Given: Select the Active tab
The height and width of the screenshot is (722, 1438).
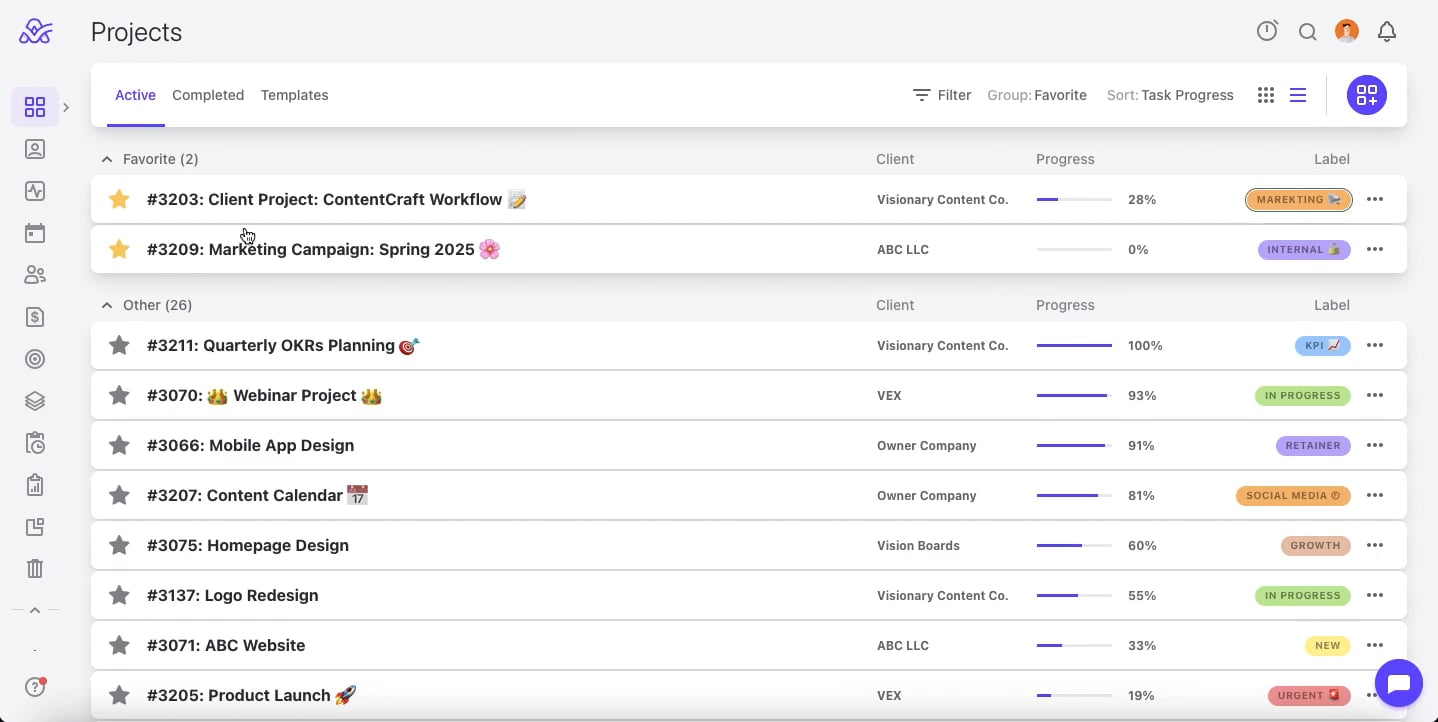Looking at the screenshot, I should tap(135, 95).
